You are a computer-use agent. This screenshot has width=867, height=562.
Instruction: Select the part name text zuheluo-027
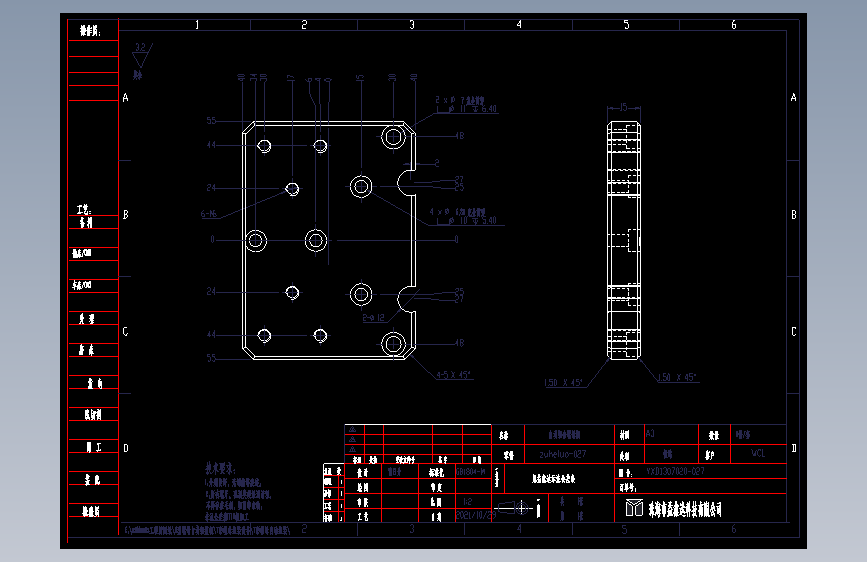[x=562, y=454]
